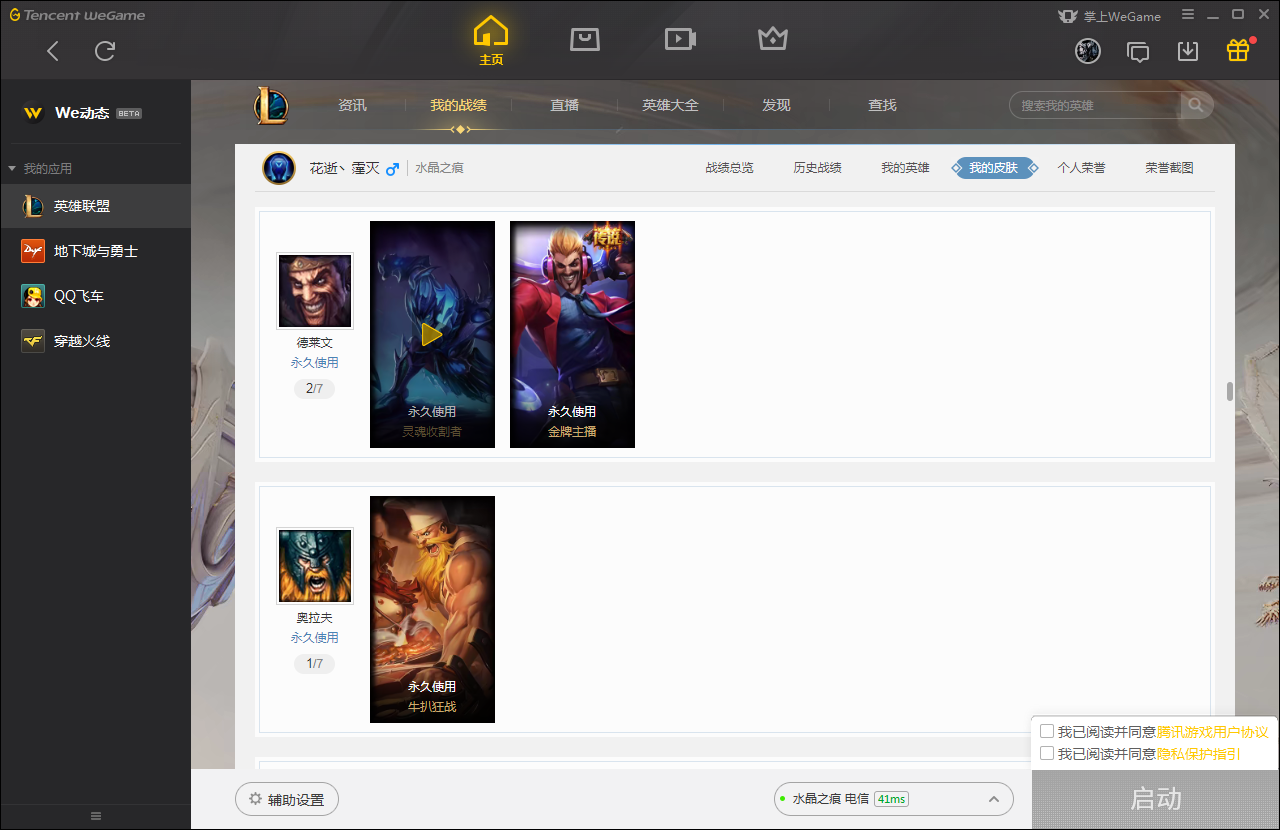Click the 41ms ping indicator
This screenshot has width=1280, height=830.
click(891, 799)
